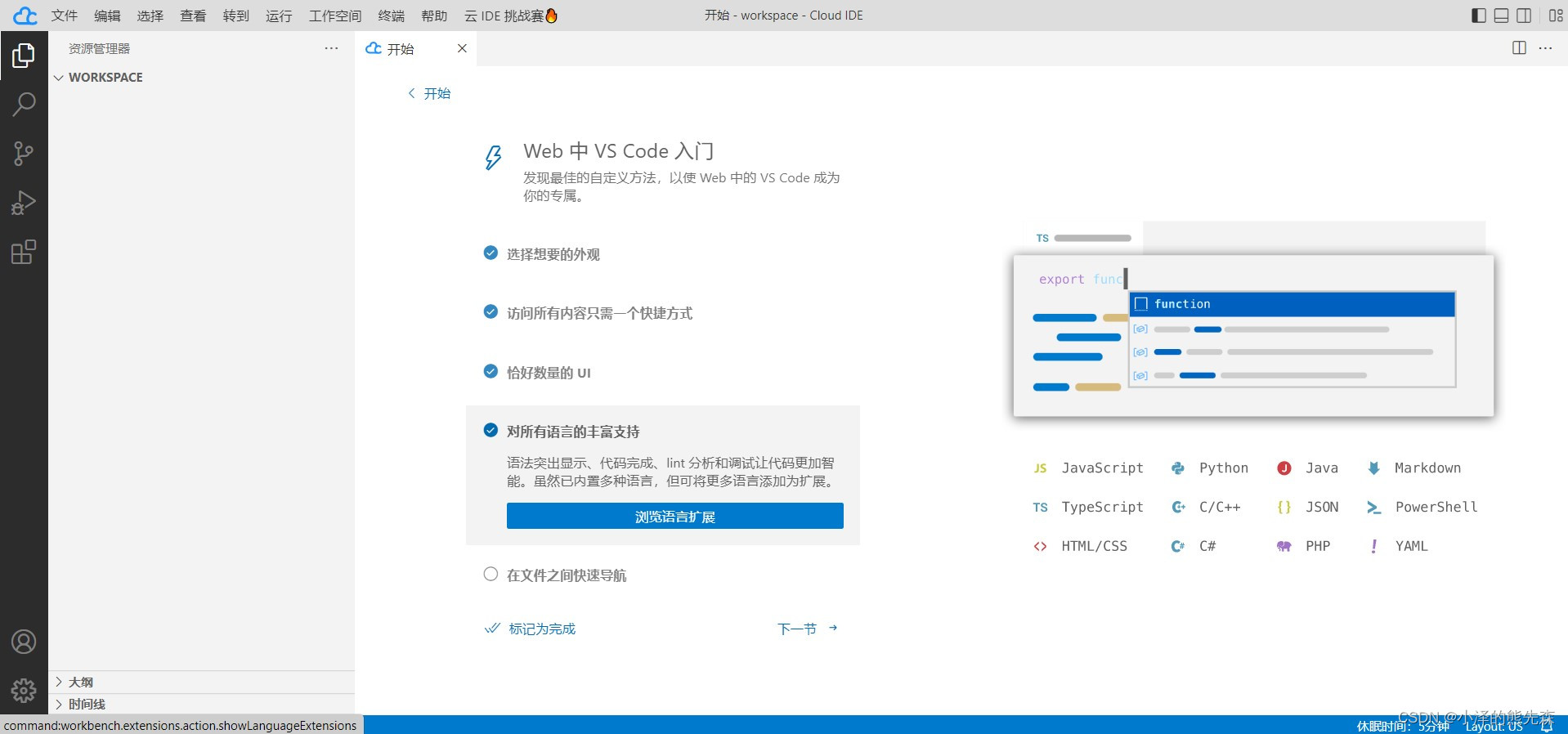Open the Run and Debug view

tap(24, 203)
